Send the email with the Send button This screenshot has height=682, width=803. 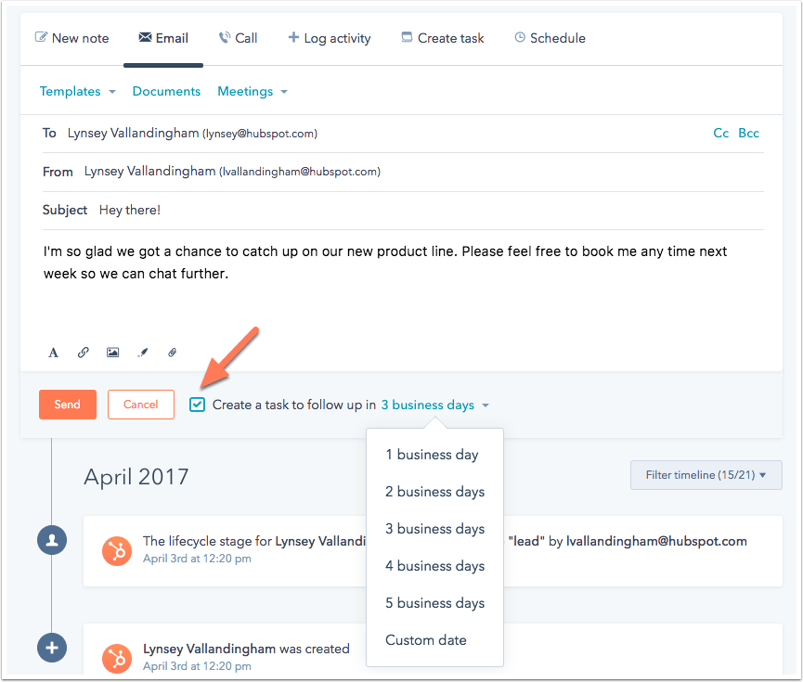coord(68,404)
